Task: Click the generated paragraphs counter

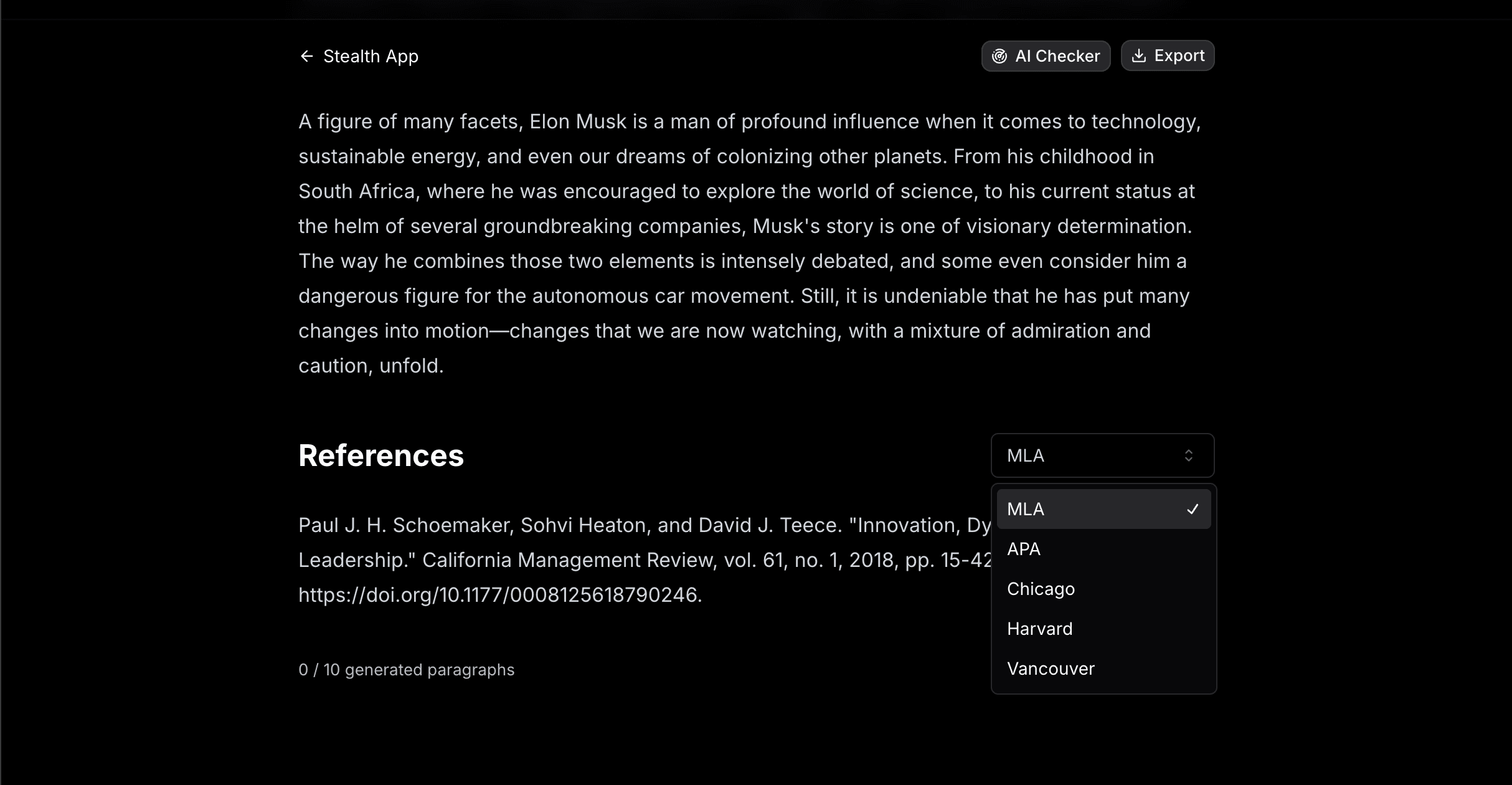Action: pos(406,670)
